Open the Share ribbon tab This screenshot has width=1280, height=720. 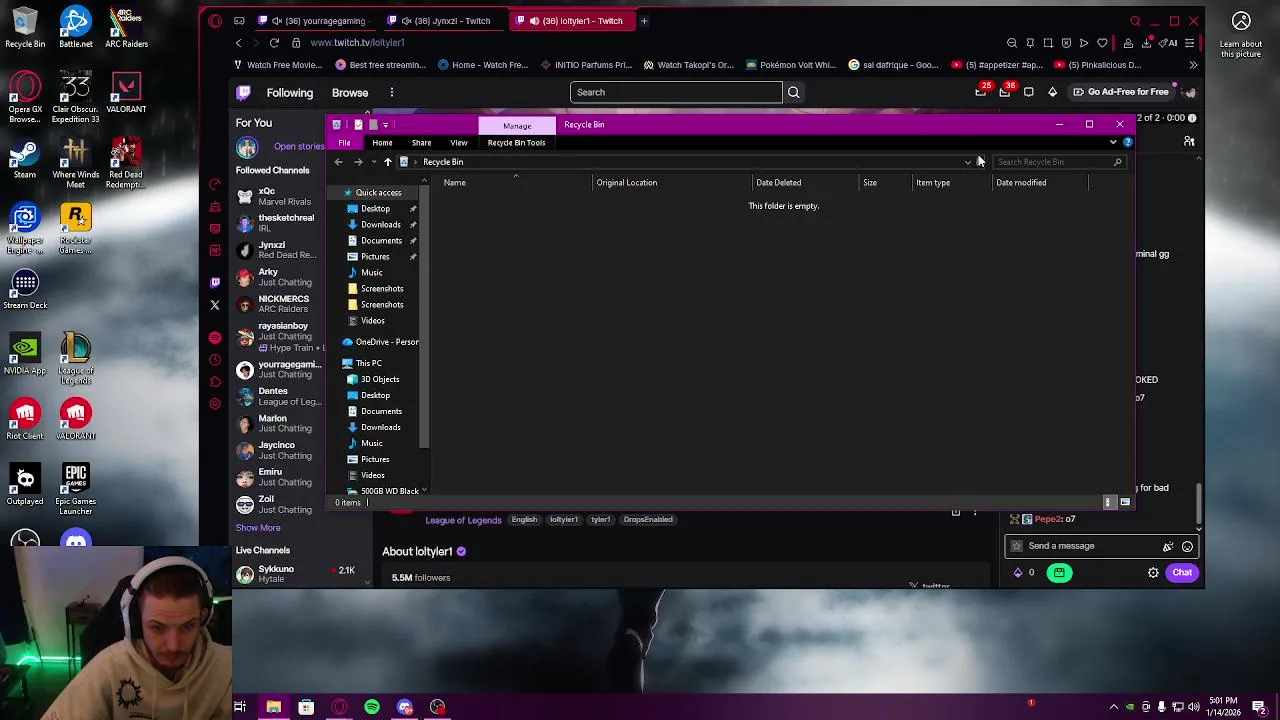tap(421, 143)
